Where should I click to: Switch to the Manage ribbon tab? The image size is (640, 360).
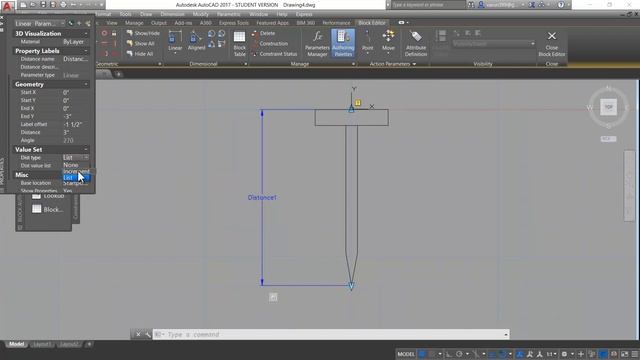click(x=134, y=23)
